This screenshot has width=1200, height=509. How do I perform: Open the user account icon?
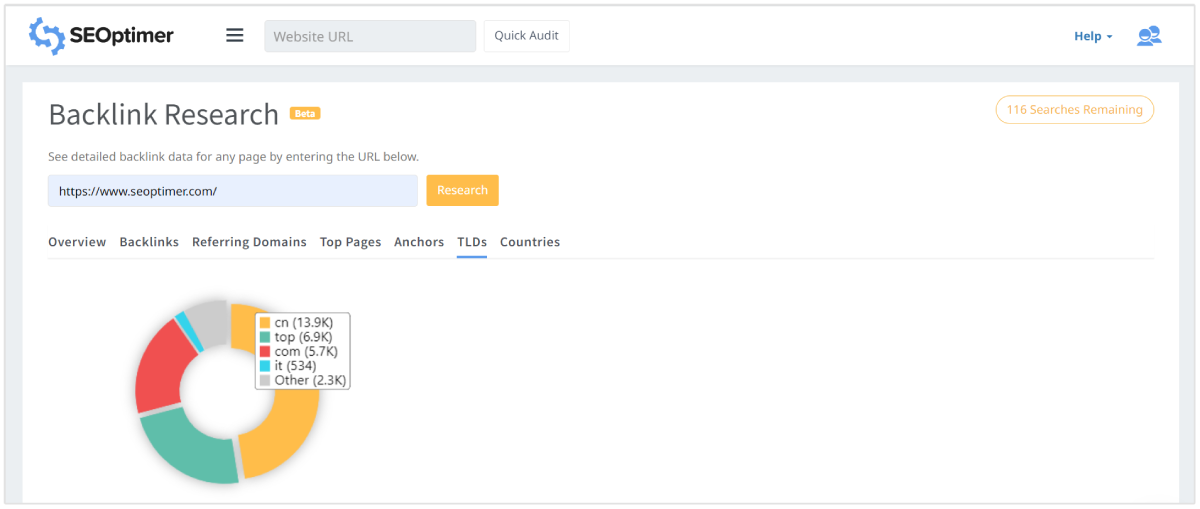click(1149, 36)
